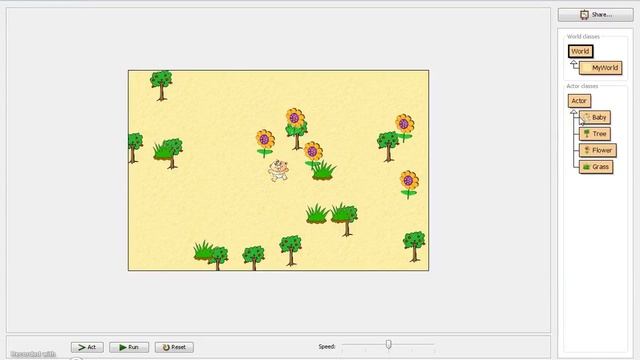The width and height of the screenshot is (640, 360).
Task: Start the scenario with Run
Action: click(x=129, y=347)
